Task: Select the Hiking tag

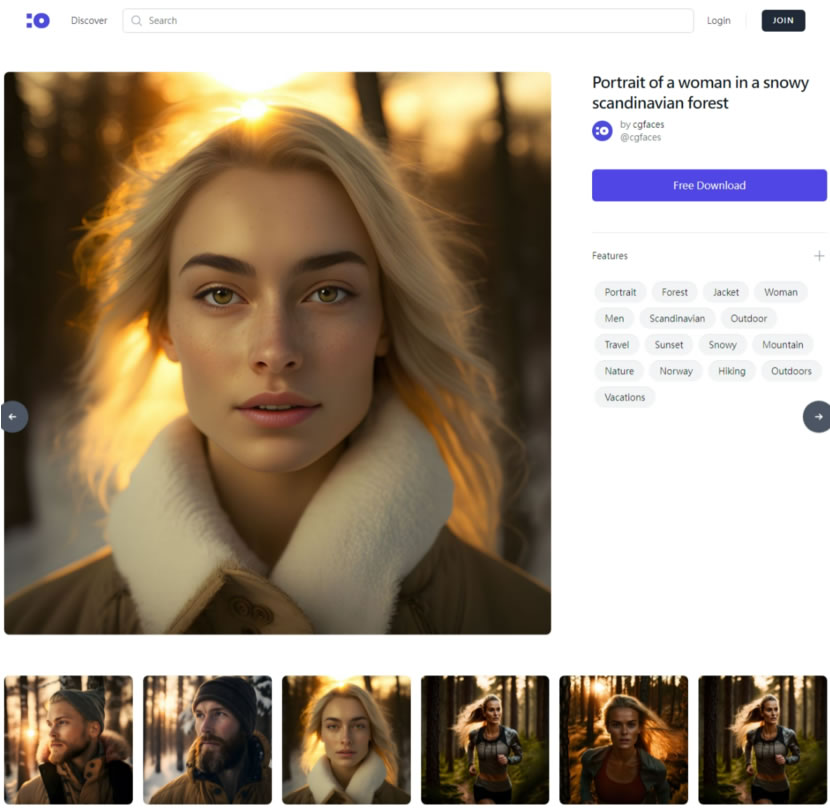Action: pyautogui.click(x=732, y=371)
